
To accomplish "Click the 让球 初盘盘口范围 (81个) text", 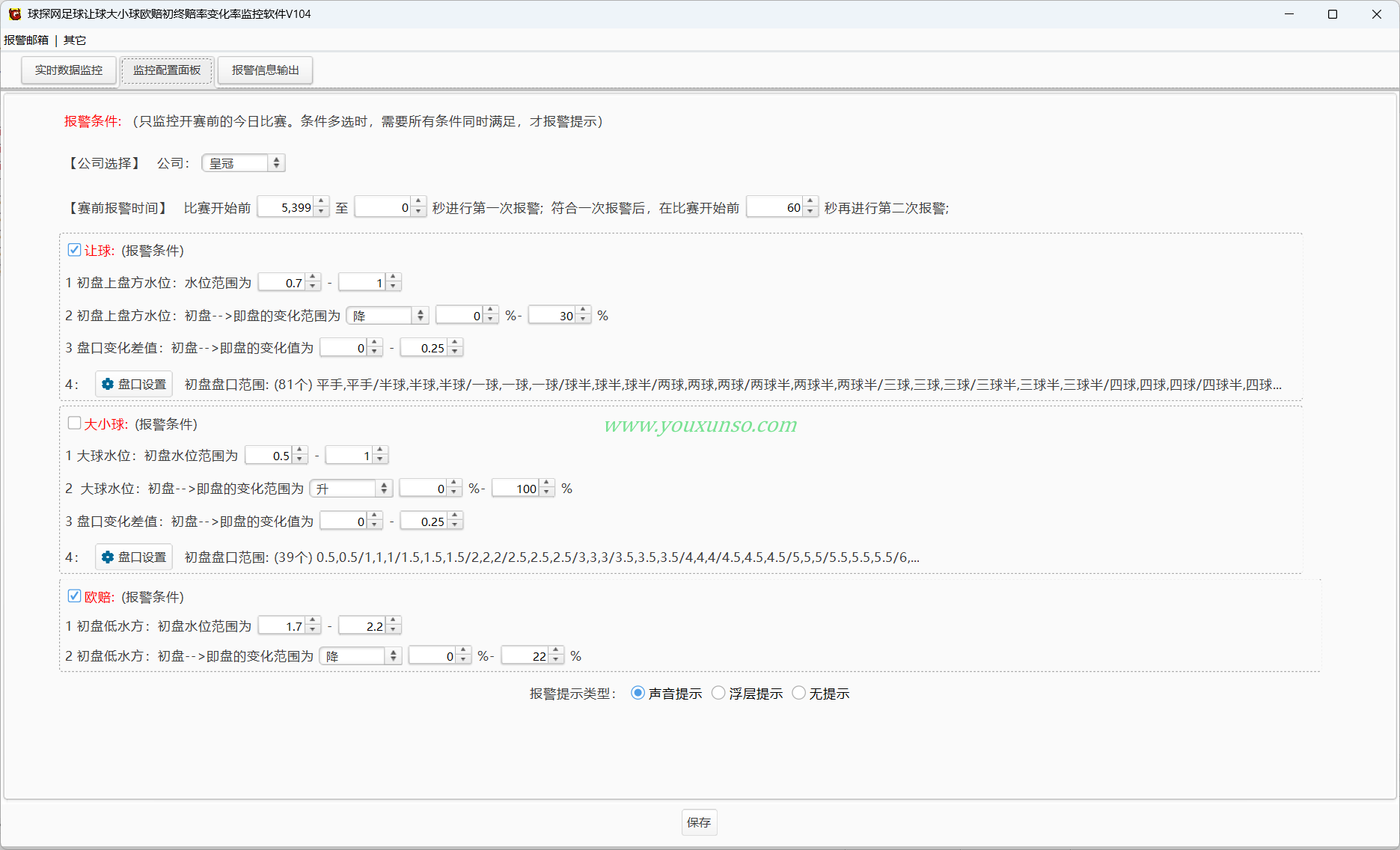I will [733, 385].
